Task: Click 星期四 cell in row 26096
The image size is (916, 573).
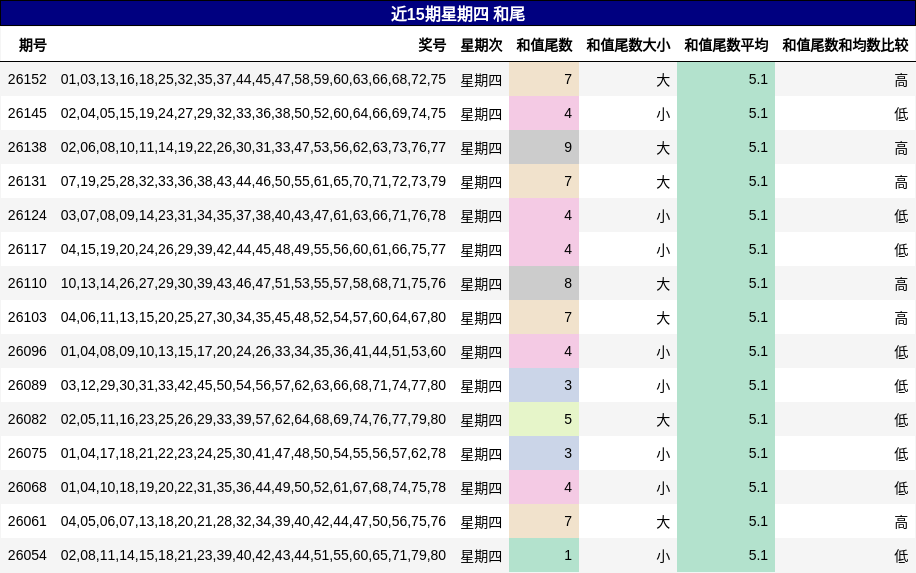Action: (x=481, y=351)
